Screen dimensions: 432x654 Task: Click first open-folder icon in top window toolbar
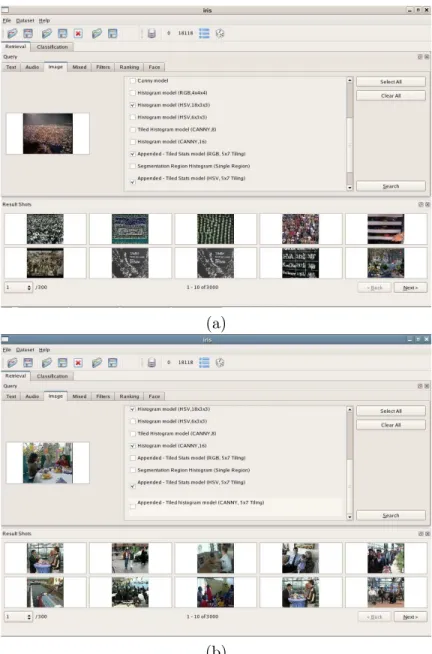coord(12,33)
